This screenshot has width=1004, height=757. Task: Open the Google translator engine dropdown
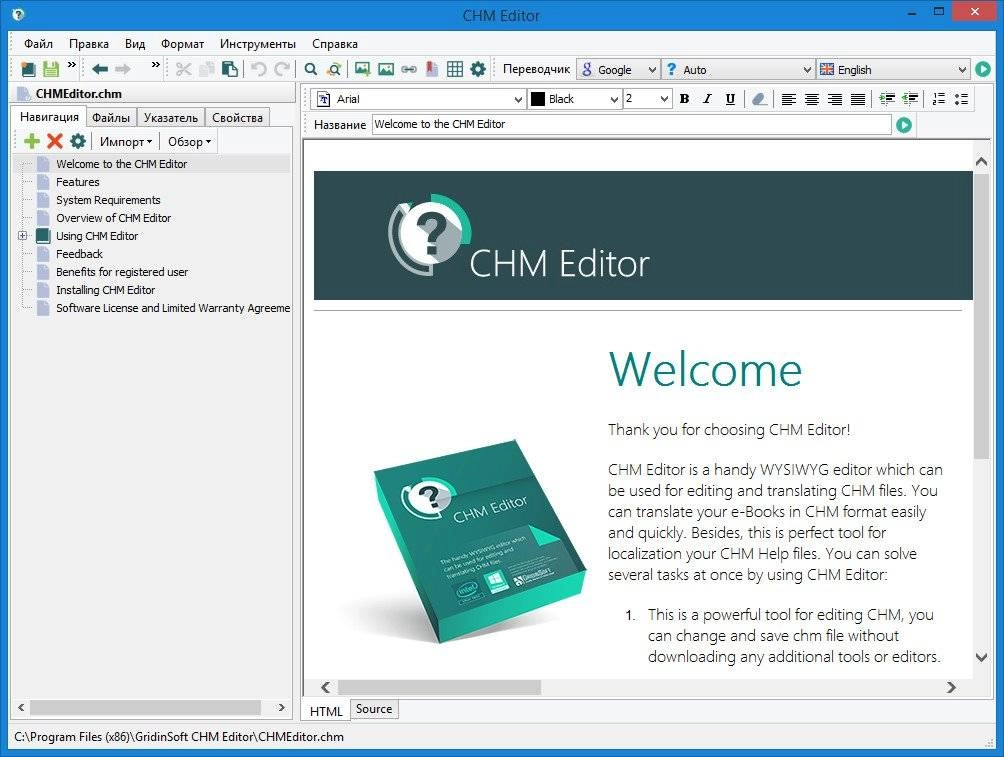(618, 69)
